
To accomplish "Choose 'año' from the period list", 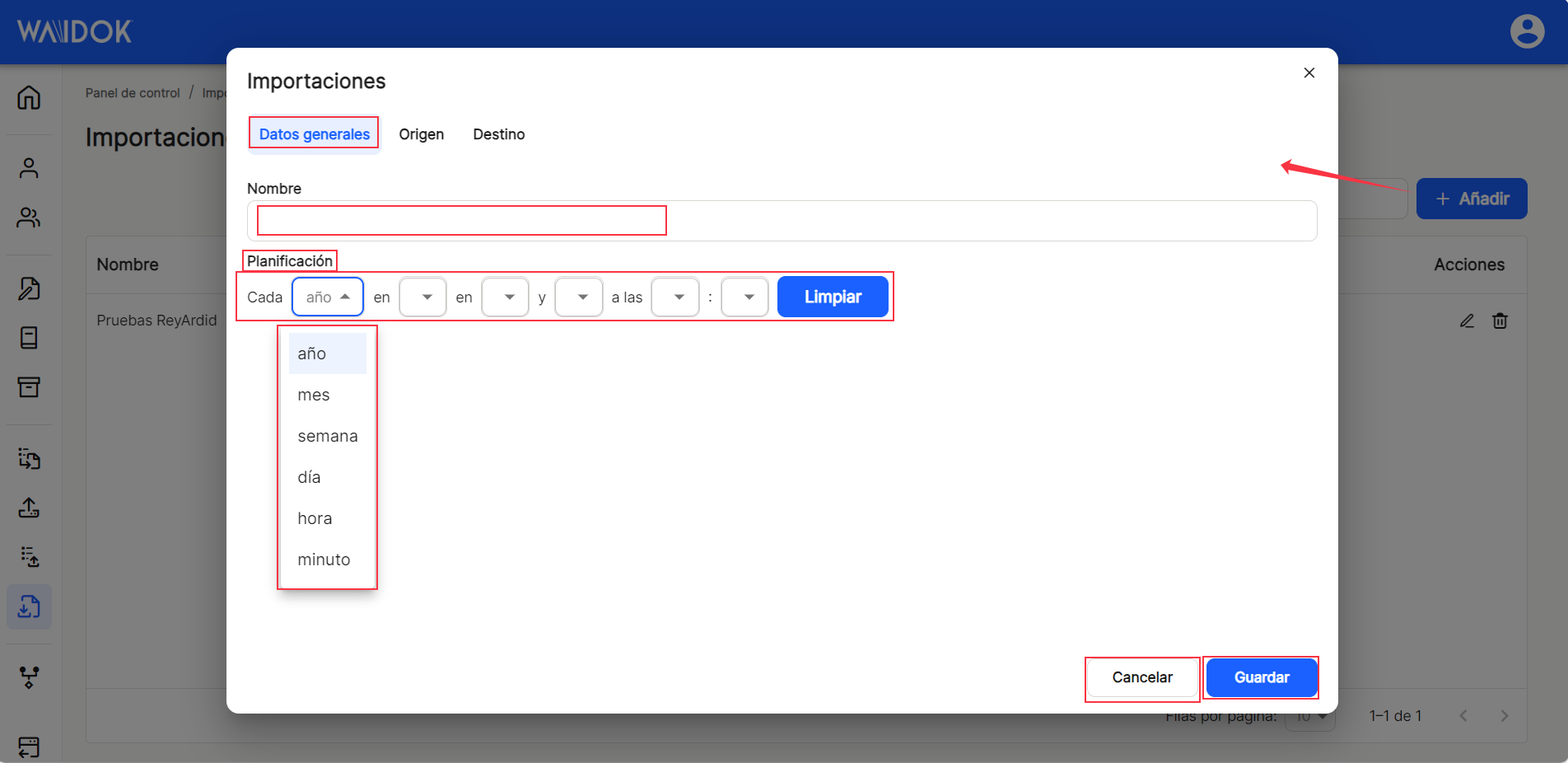I will pyautogui.click(x=327, y=353).
